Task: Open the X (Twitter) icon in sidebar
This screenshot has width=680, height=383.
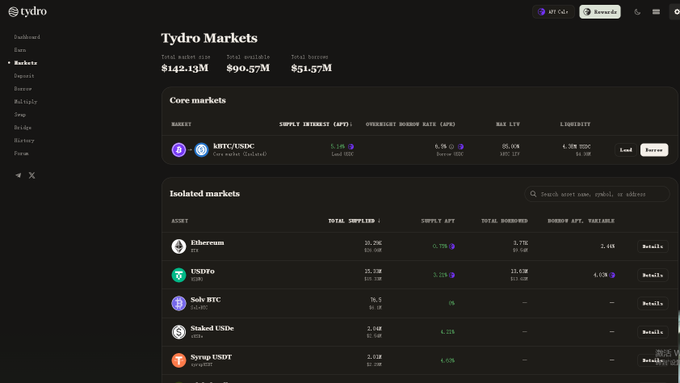Action: point(32,176)
